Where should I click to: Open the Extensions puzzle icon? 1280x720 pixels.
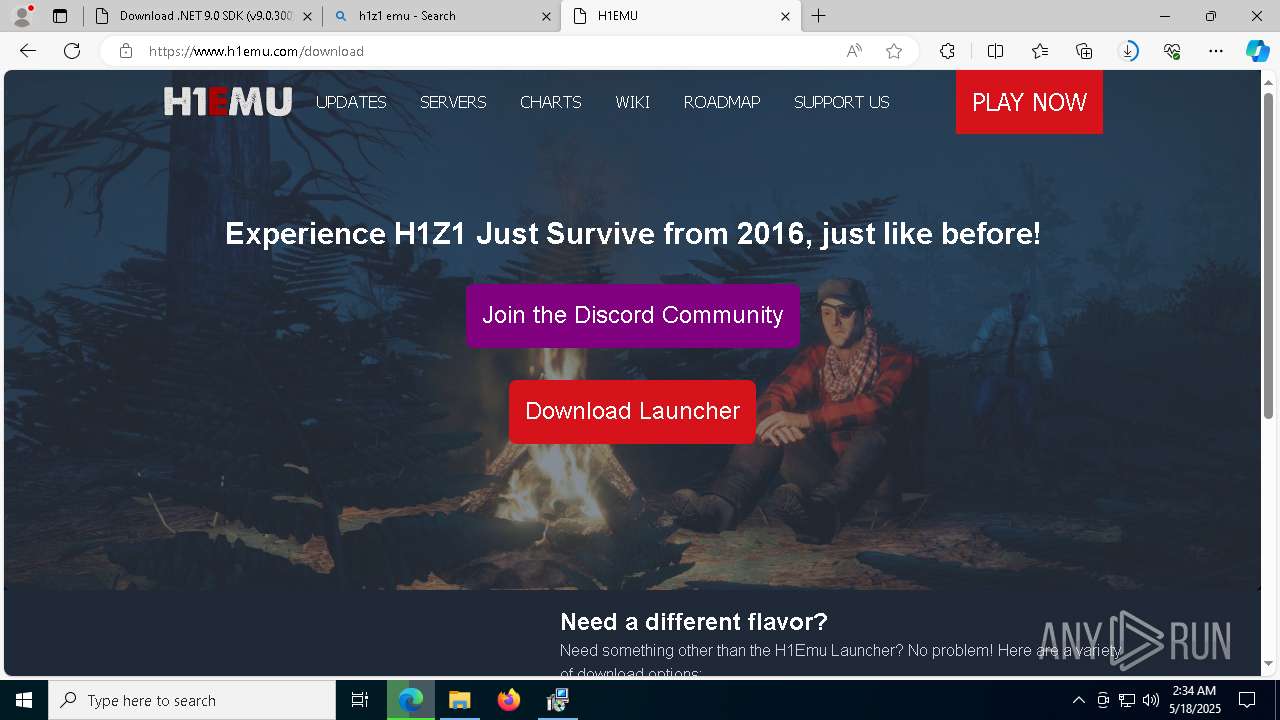point(947,51)
